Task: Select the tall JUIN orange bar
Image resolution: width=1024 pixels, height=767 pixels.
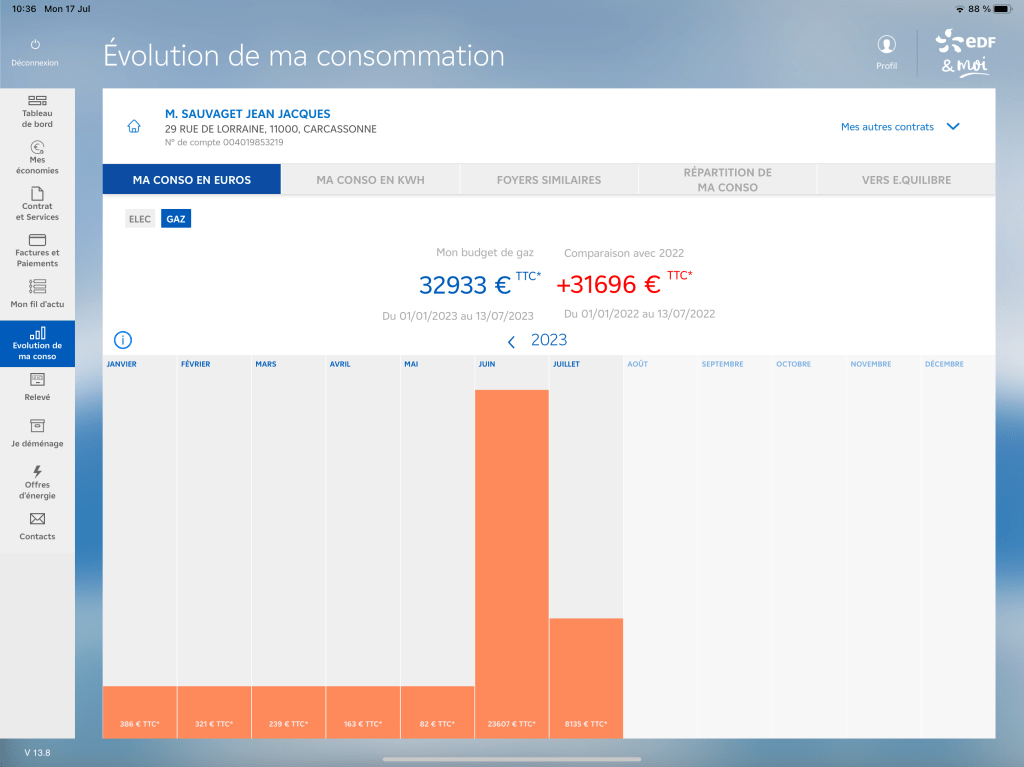Action: (512, 560)
